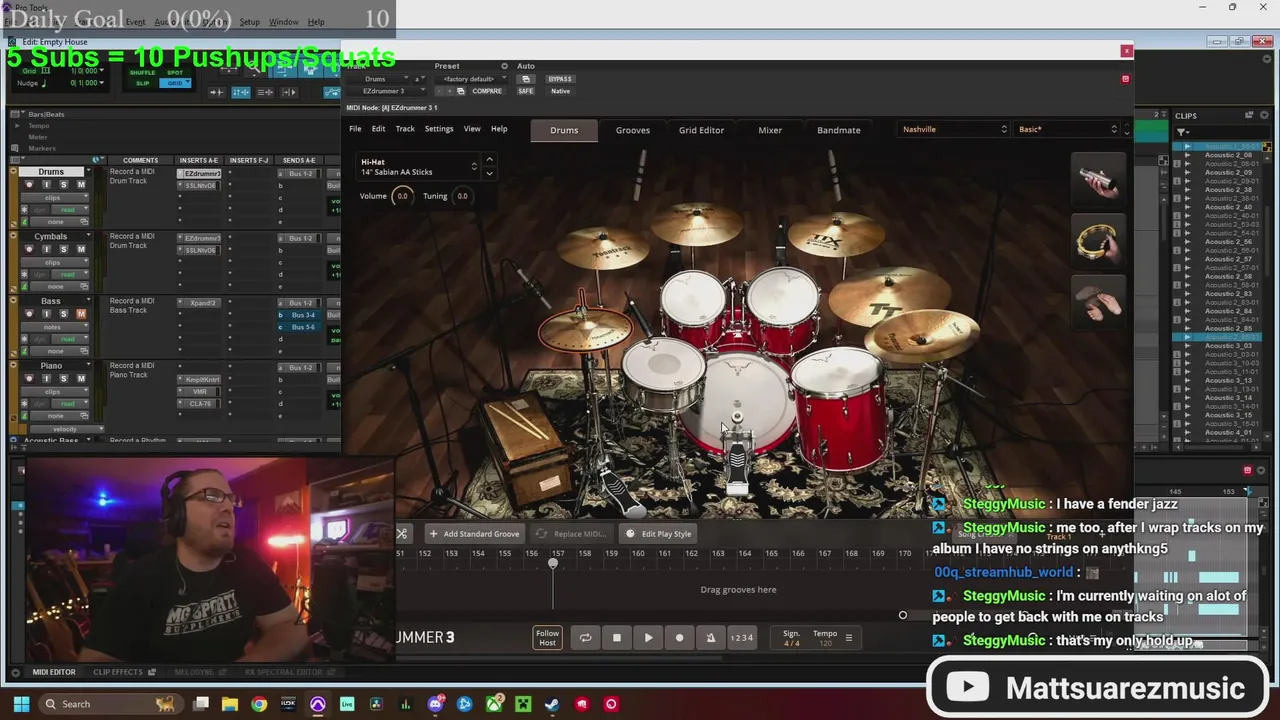The width and height of the screenshot is (1280, 720).
Task: Open the Drums track view selector (clips)
Action: click(55, 198)
